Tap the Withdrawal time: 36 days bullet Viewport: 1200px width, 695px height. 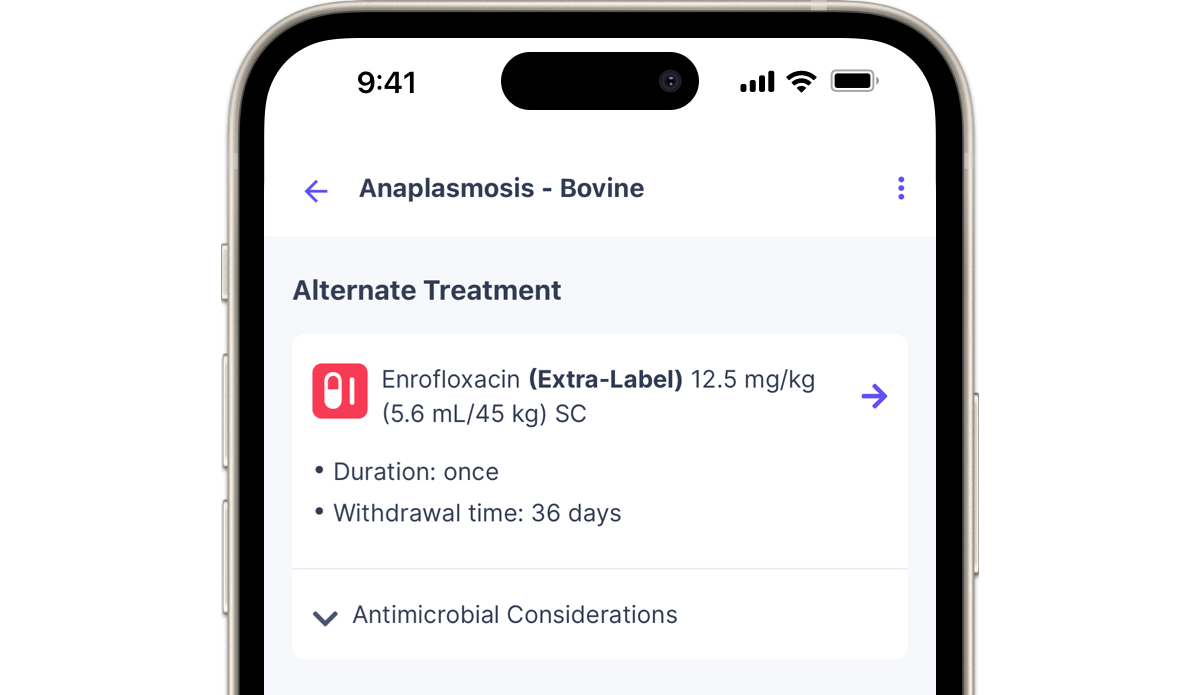pyautogui.click(x=477, y=514)
